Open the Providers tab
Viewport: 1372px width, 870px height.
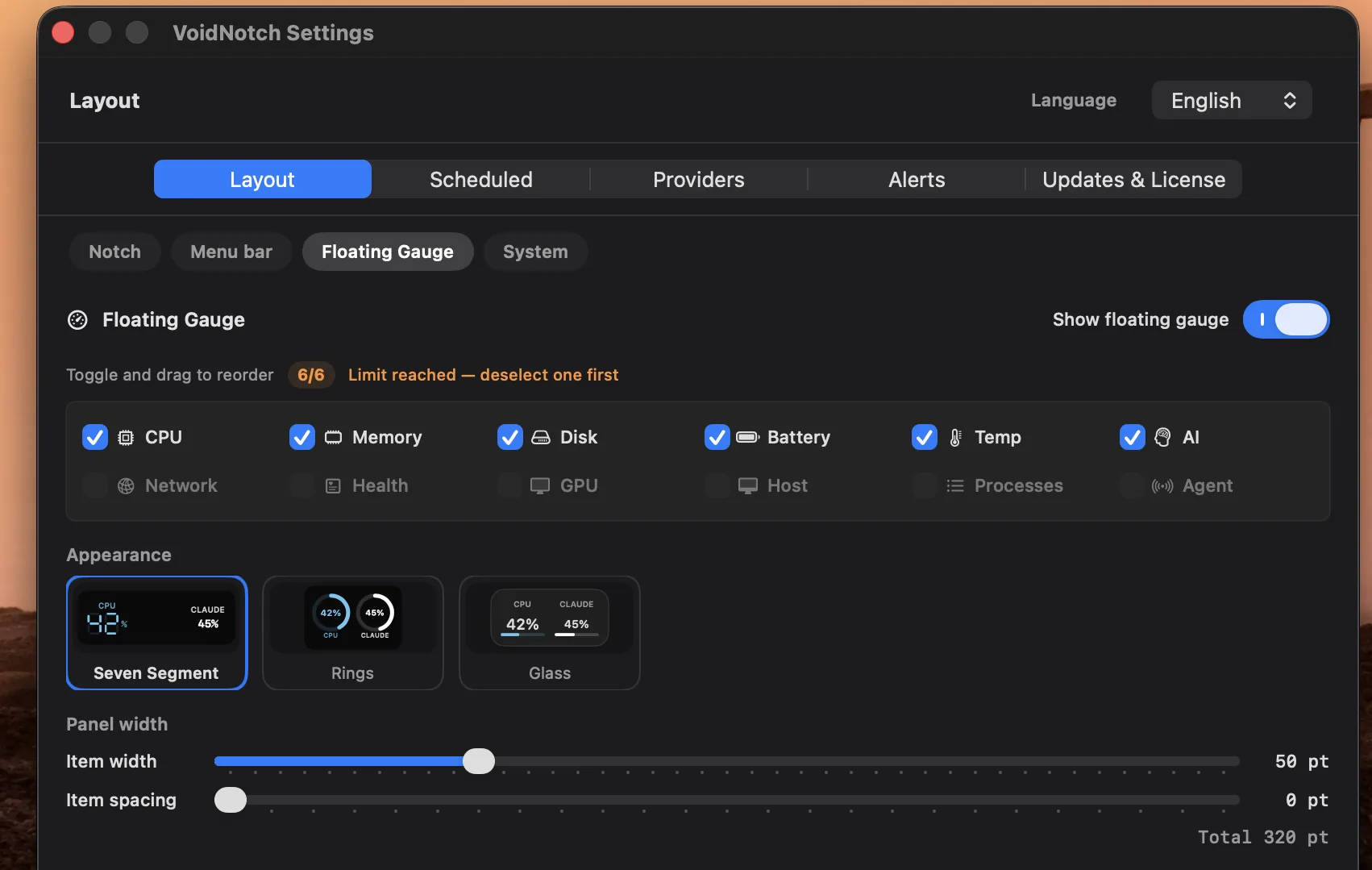click(x=699, y=179)
